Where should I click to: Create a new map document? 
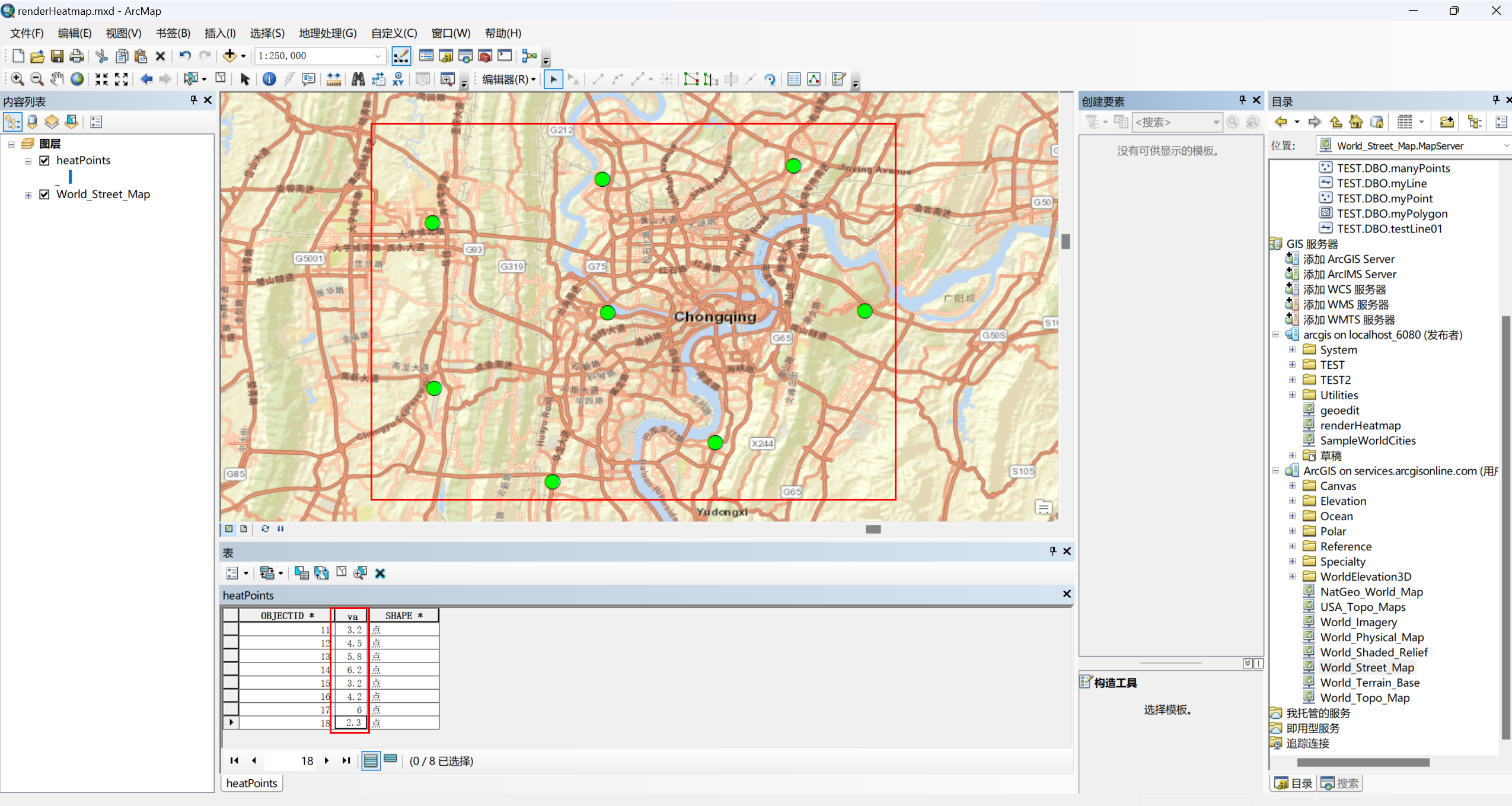coord(18,56)
